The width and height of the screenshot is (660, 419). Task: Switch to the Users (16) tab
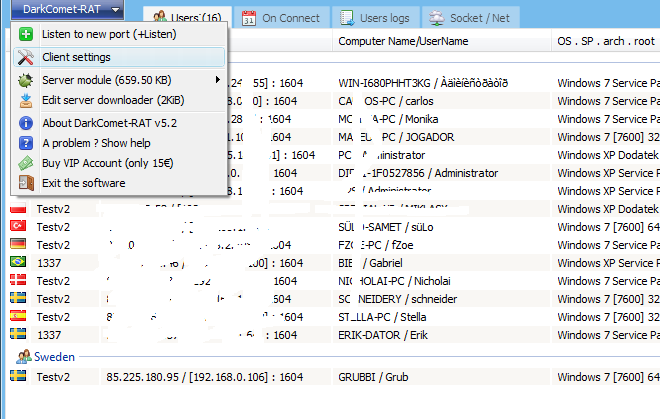point(187,17)
